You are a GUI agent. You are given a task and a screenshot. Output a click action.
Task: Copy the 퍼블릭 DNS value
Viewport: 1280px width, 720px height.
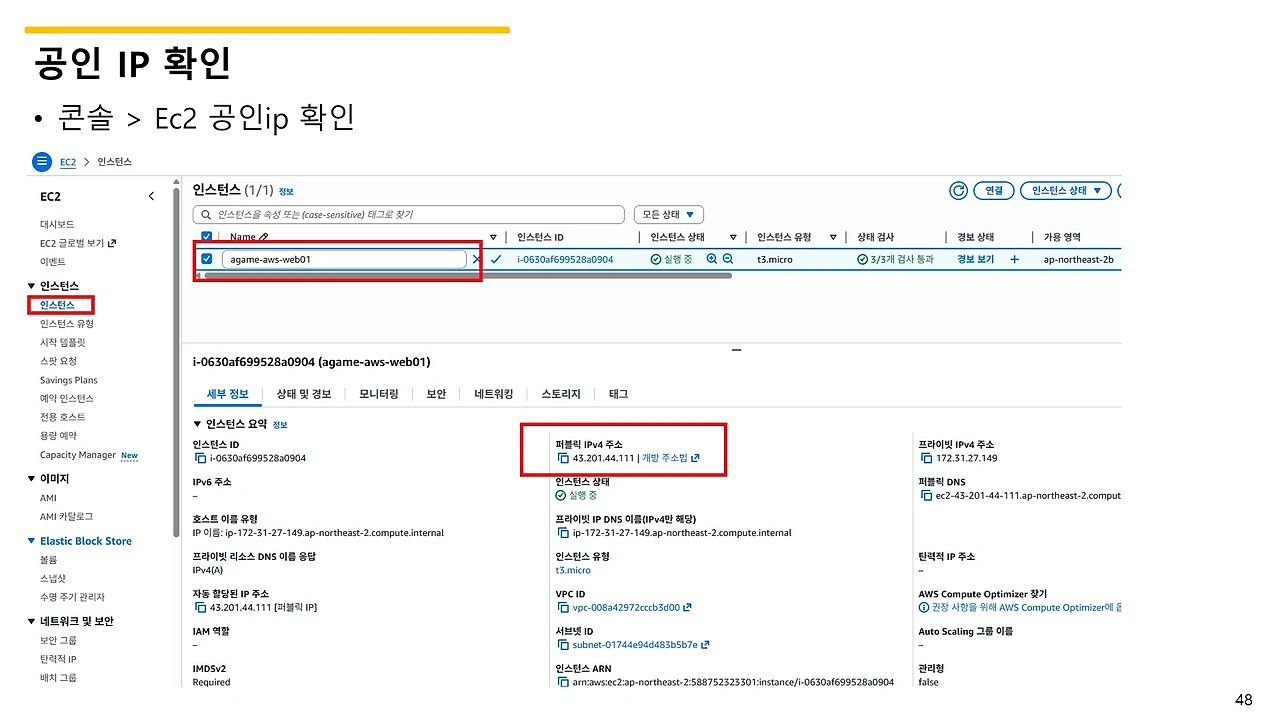[925, 495]
